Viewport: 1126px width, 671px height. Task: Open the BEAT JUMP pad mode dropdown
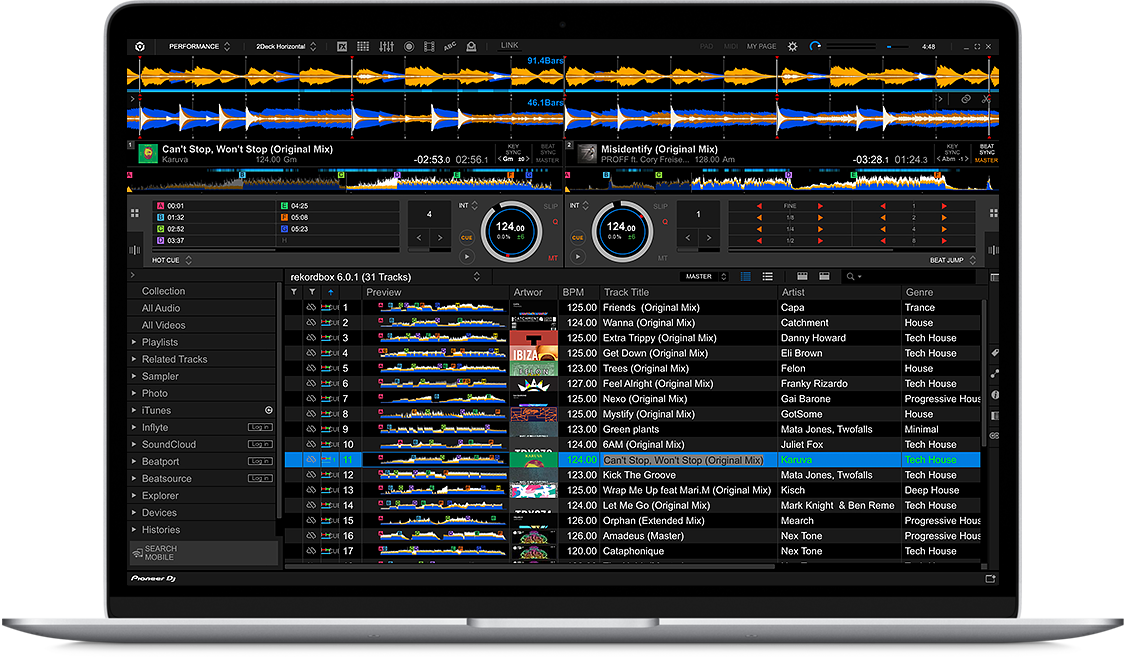point(953,260)
